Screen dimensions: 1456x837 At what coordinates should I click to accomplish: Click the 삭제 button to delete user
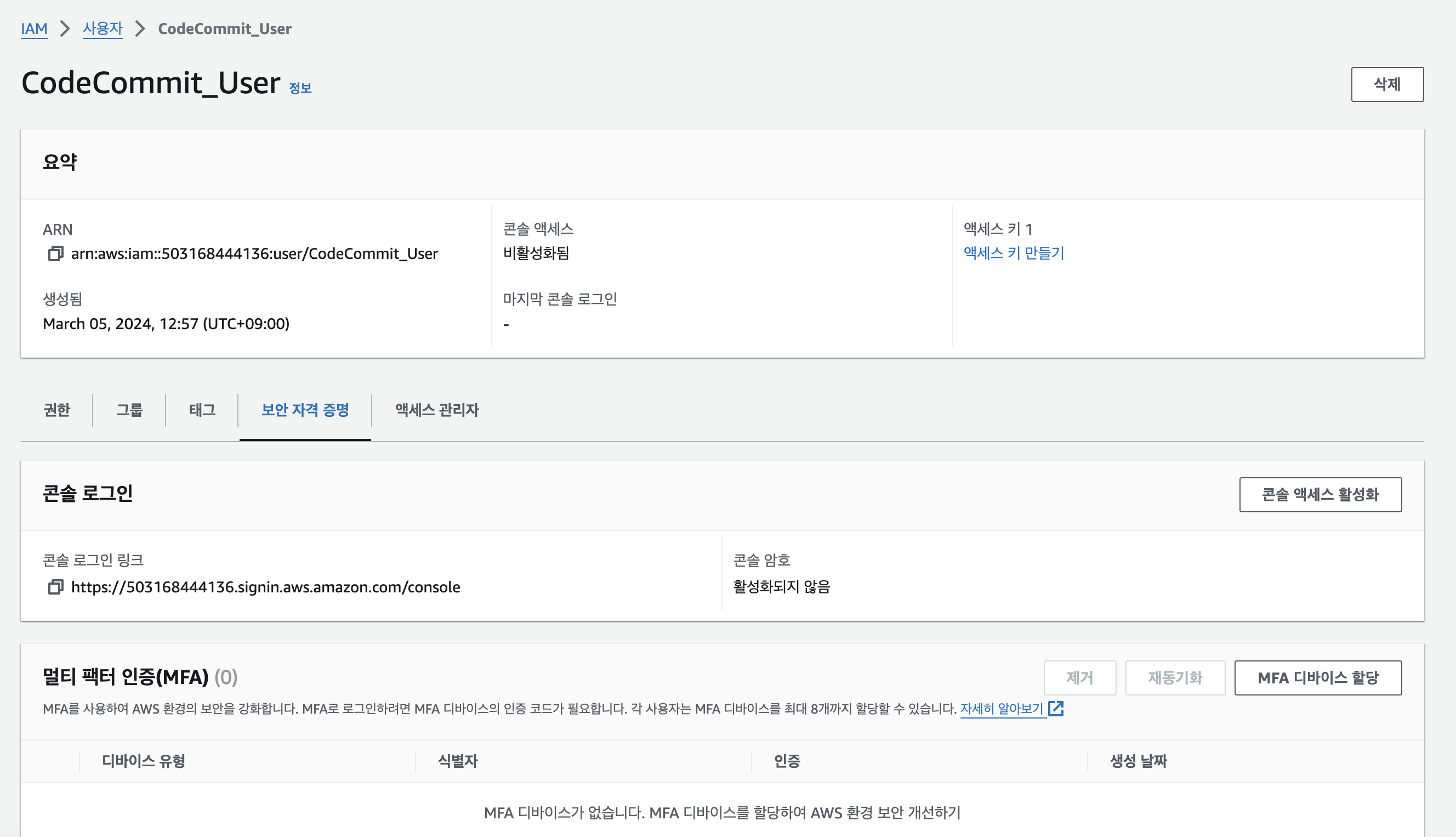pos(1387,84)
